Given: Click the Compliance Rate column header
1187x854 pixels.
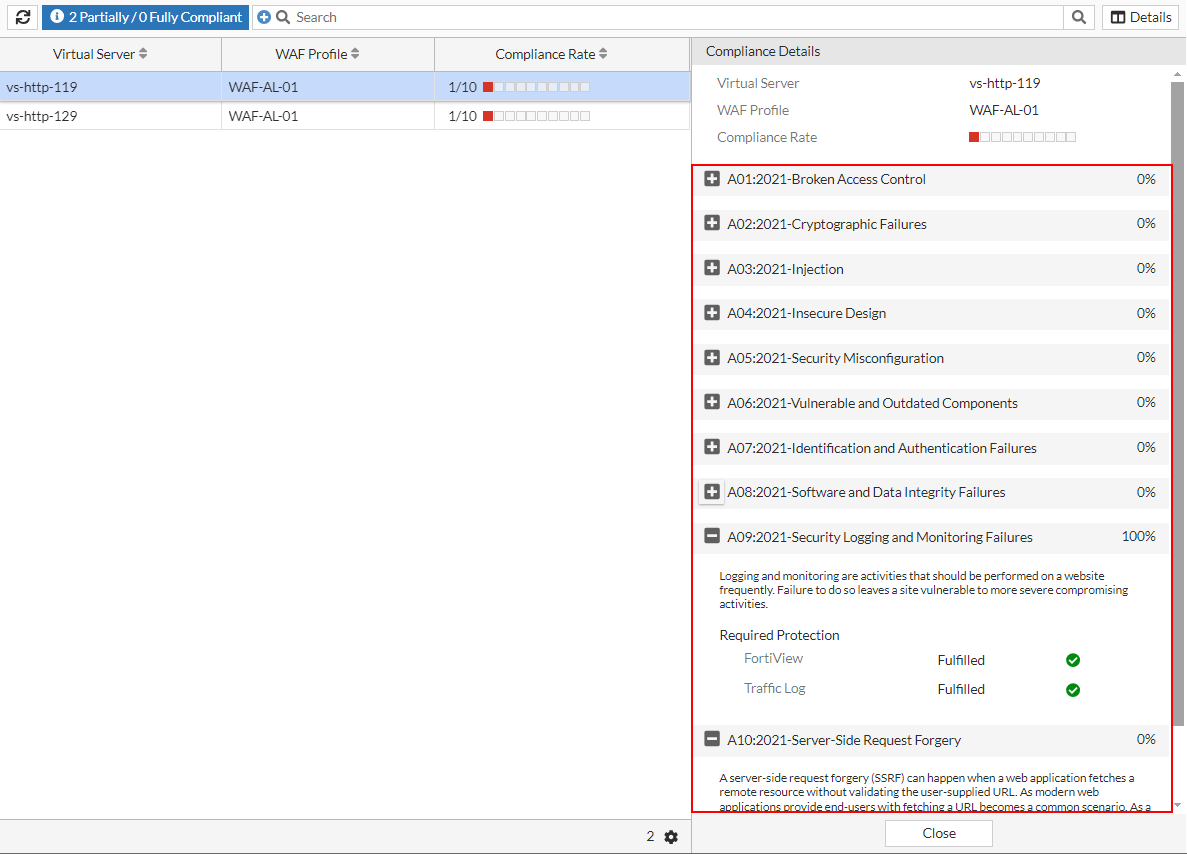Looking at the screenshot, I should coord(562,54).
